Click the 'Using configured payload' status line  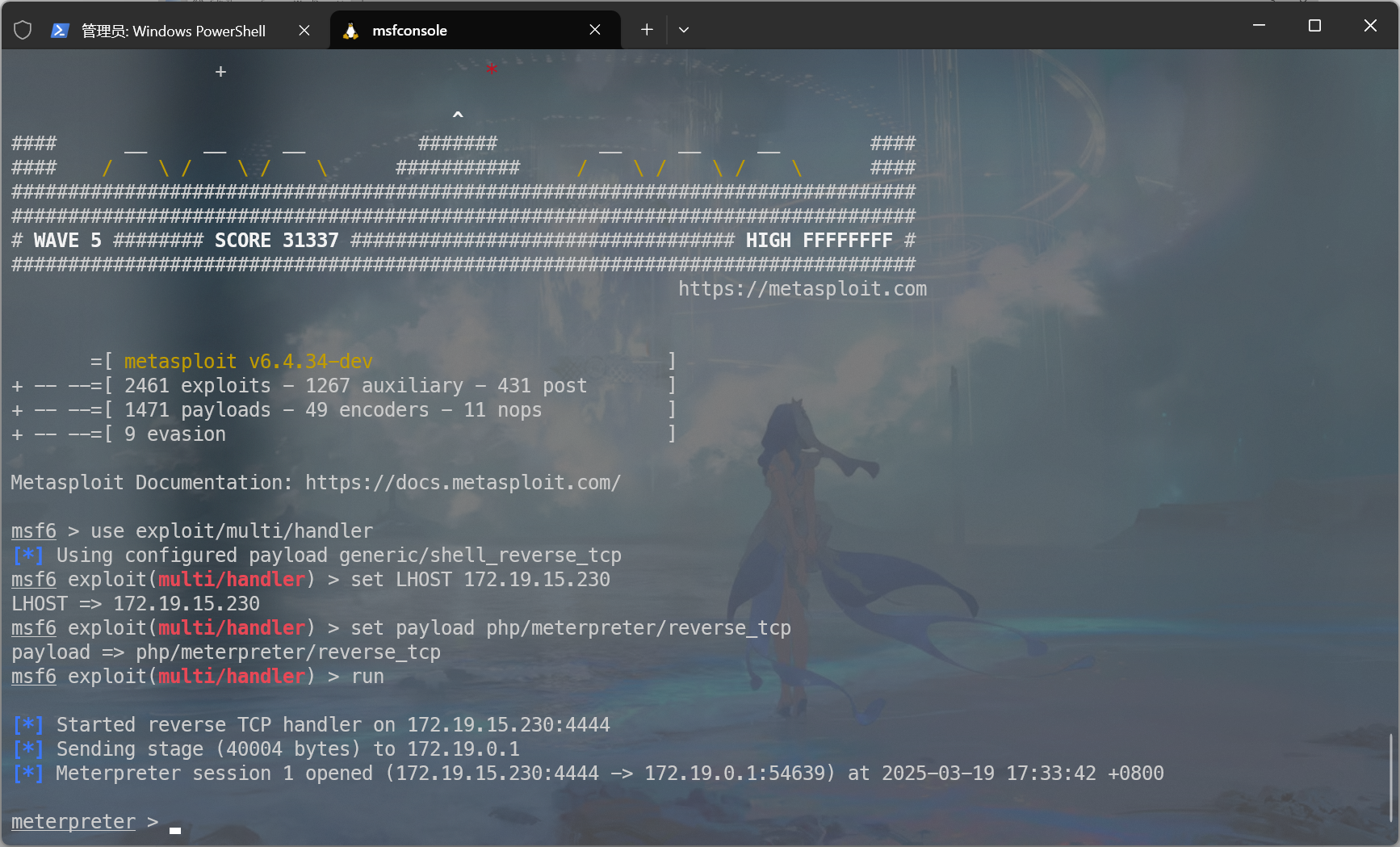click(x=316, y=556)
